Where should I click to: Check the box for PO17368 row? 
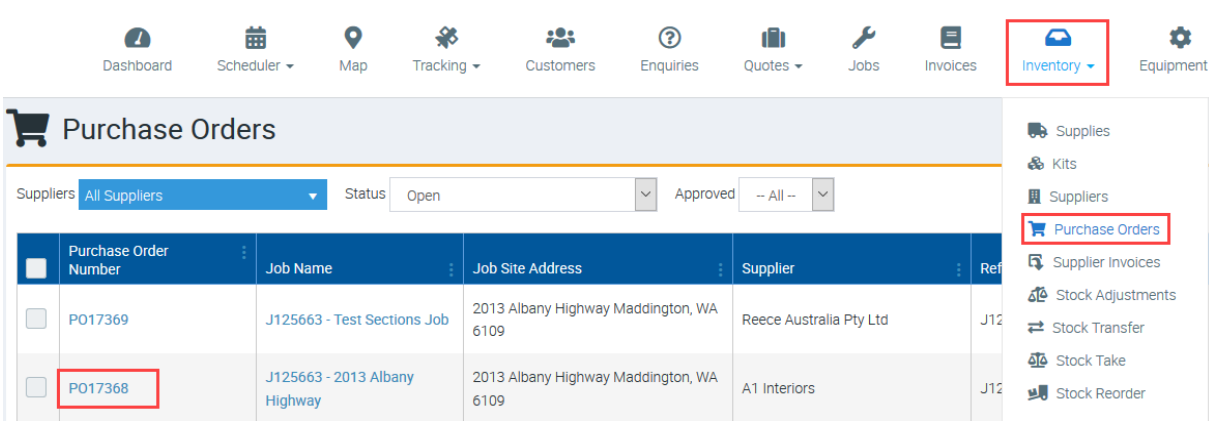(x=36, y=388)
